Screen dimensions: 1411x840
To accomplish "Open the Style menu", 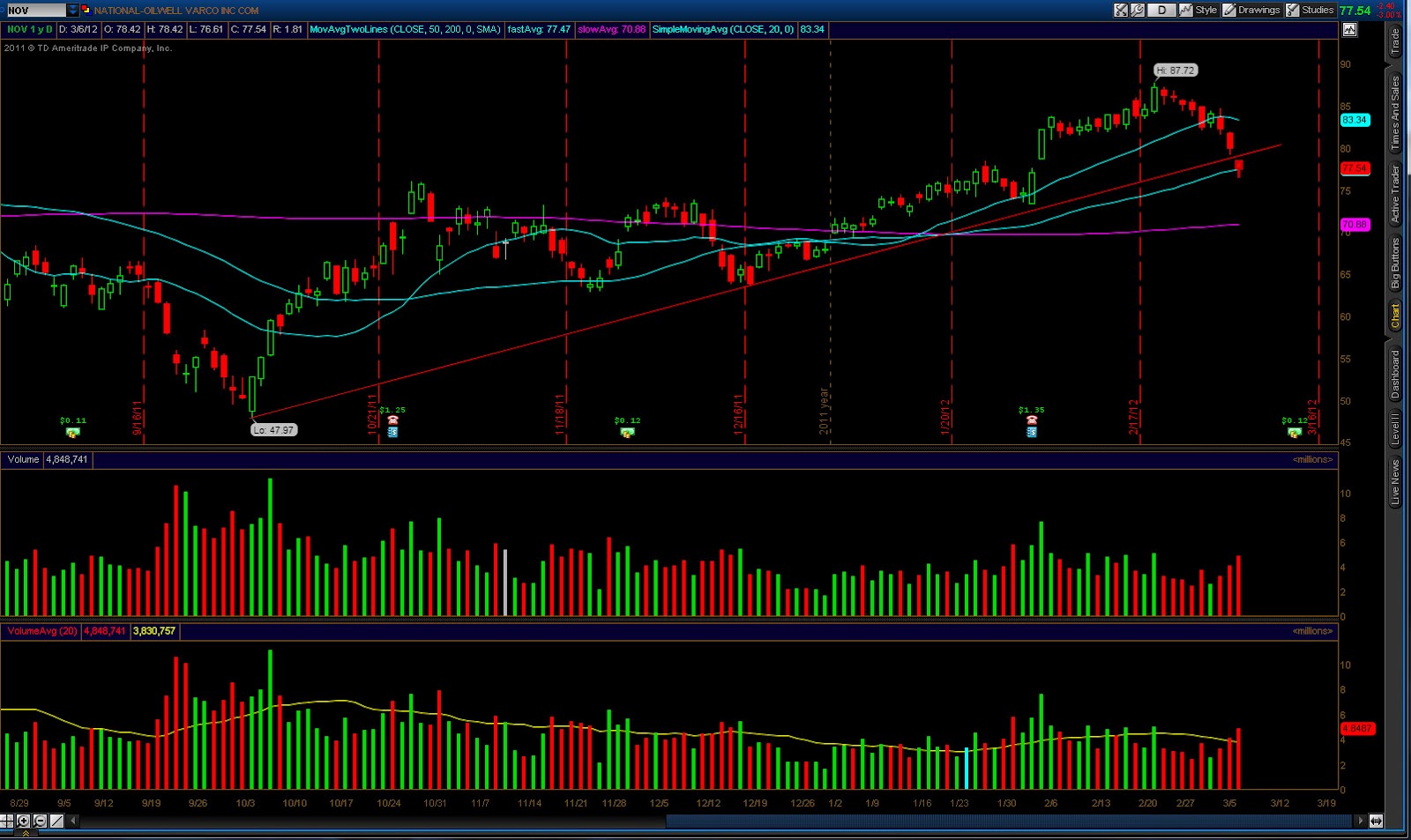I will coord(1206,11).
